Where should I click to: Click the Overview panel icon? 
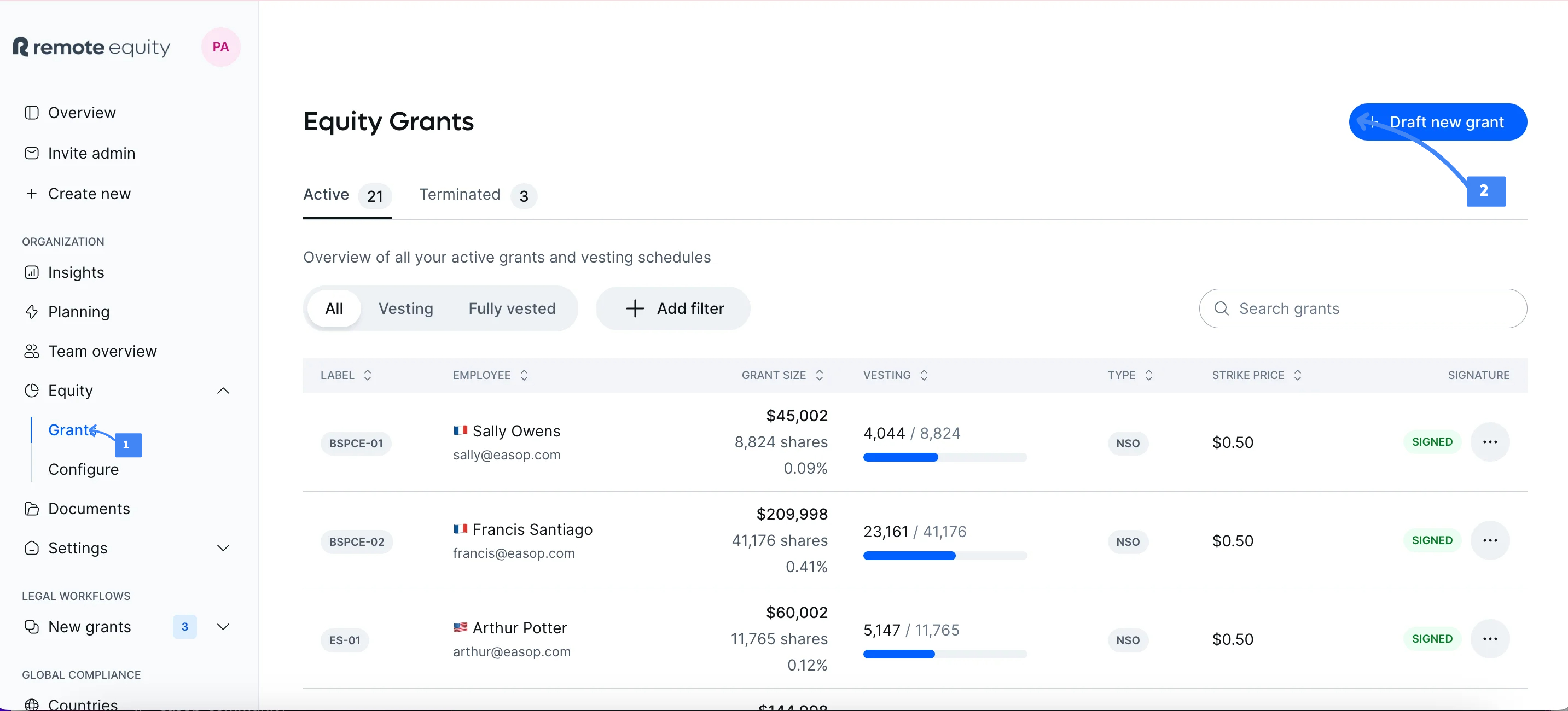32,113
